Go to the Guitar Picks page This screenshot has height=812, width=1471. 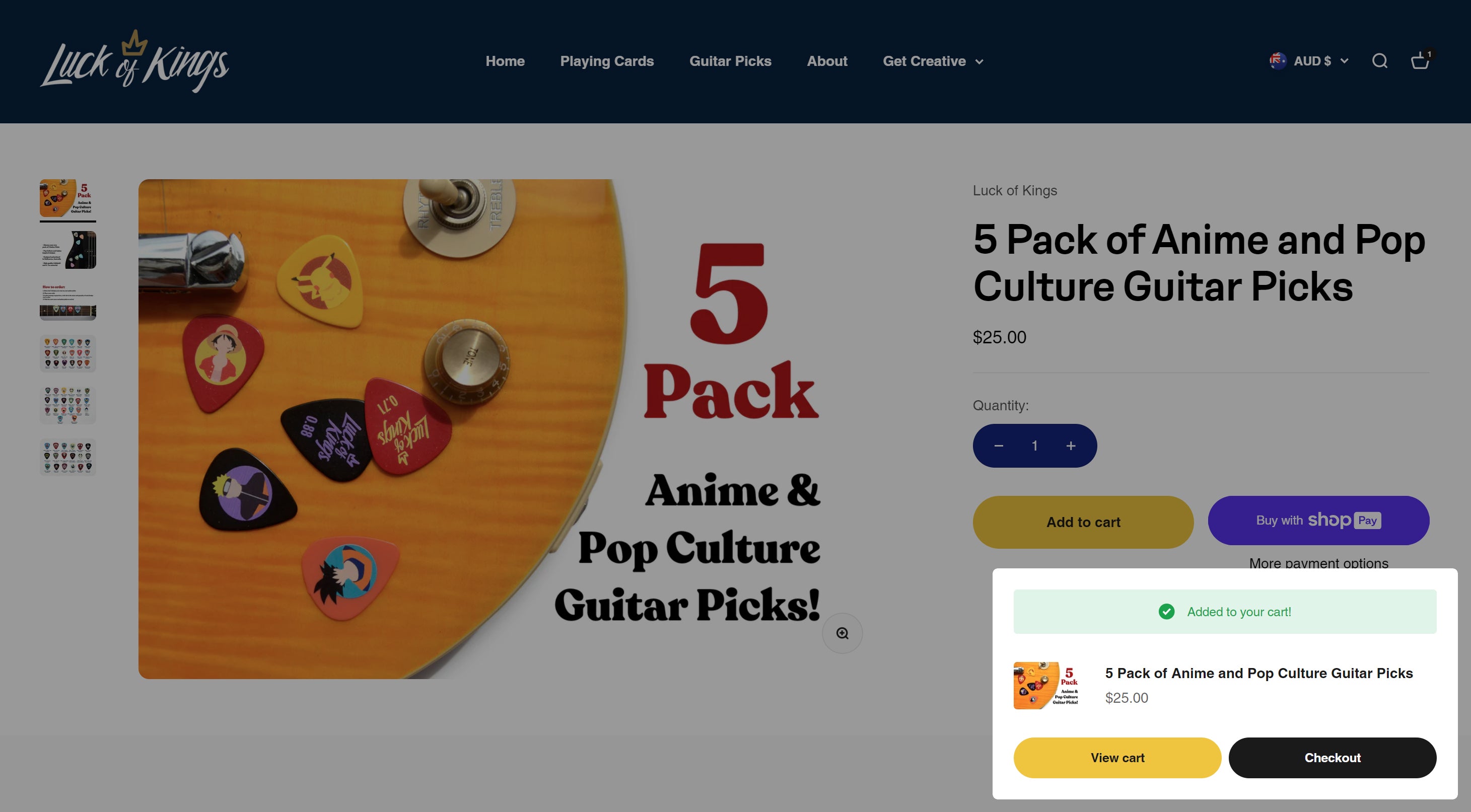click(730, 61)
